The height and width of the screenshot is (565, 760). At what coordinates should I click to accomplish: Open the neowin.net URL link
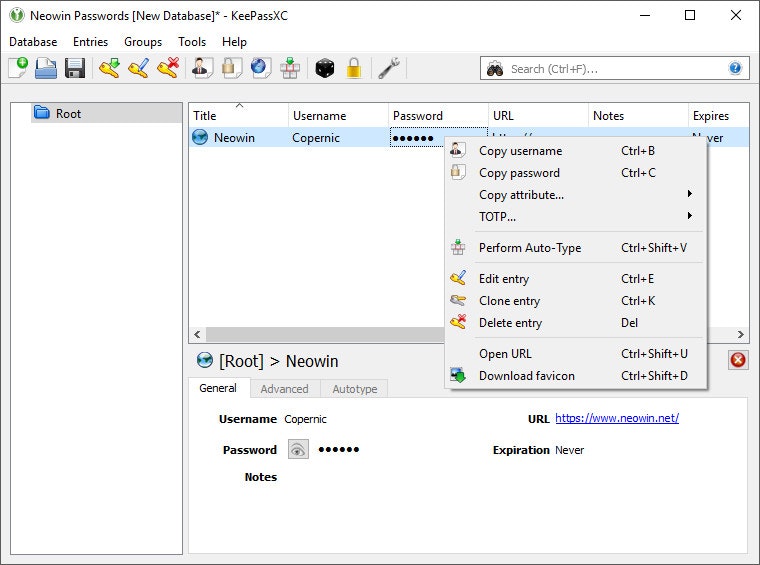tap(616, 418)
